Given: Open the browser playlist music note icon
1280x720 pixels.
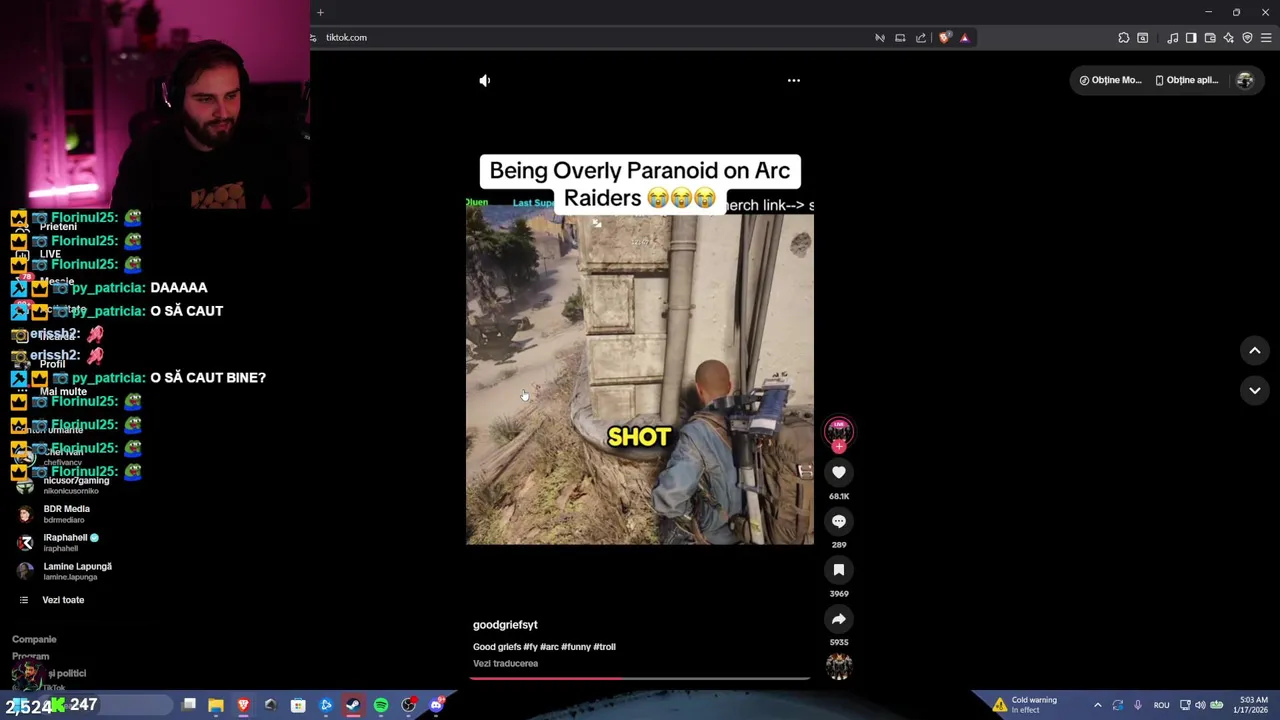Looking at the screenshot, I should pos(1172,38).
